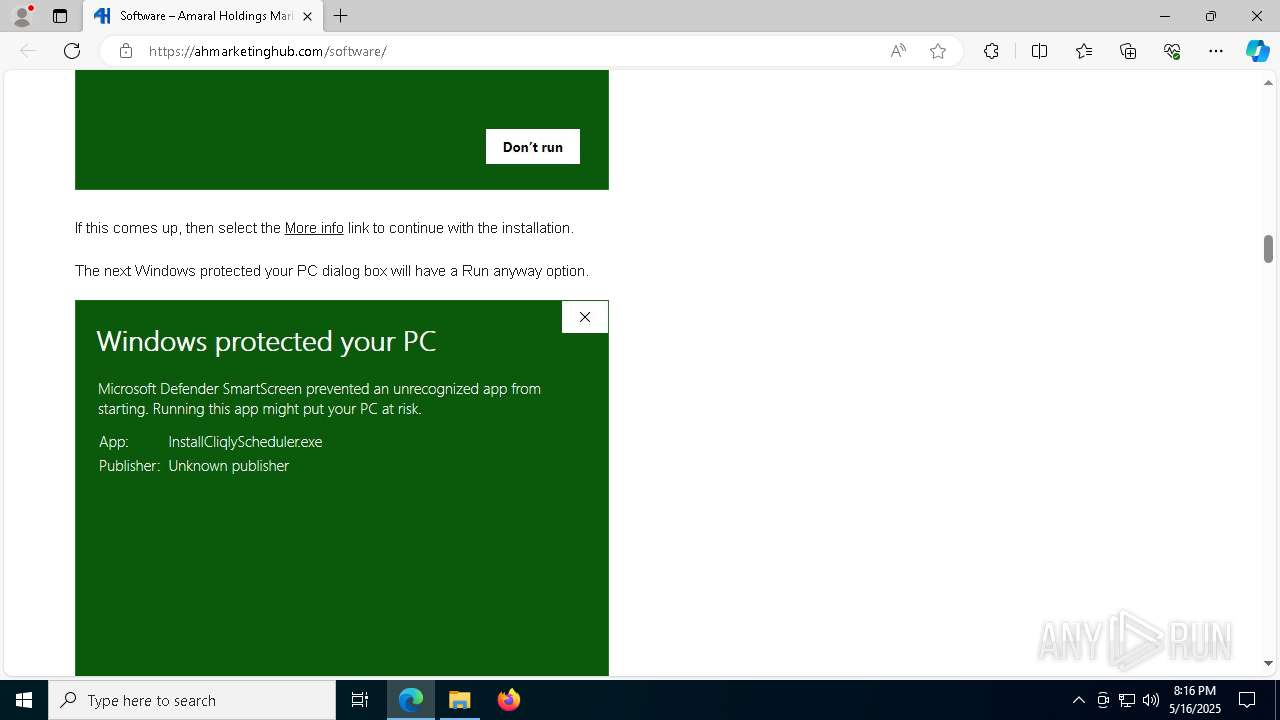Image resolution: width=1280 pixels, height=720 pixels.
Task: Open the Favorites list icon
Action: pyautogui.click(x=1084, y=51)
